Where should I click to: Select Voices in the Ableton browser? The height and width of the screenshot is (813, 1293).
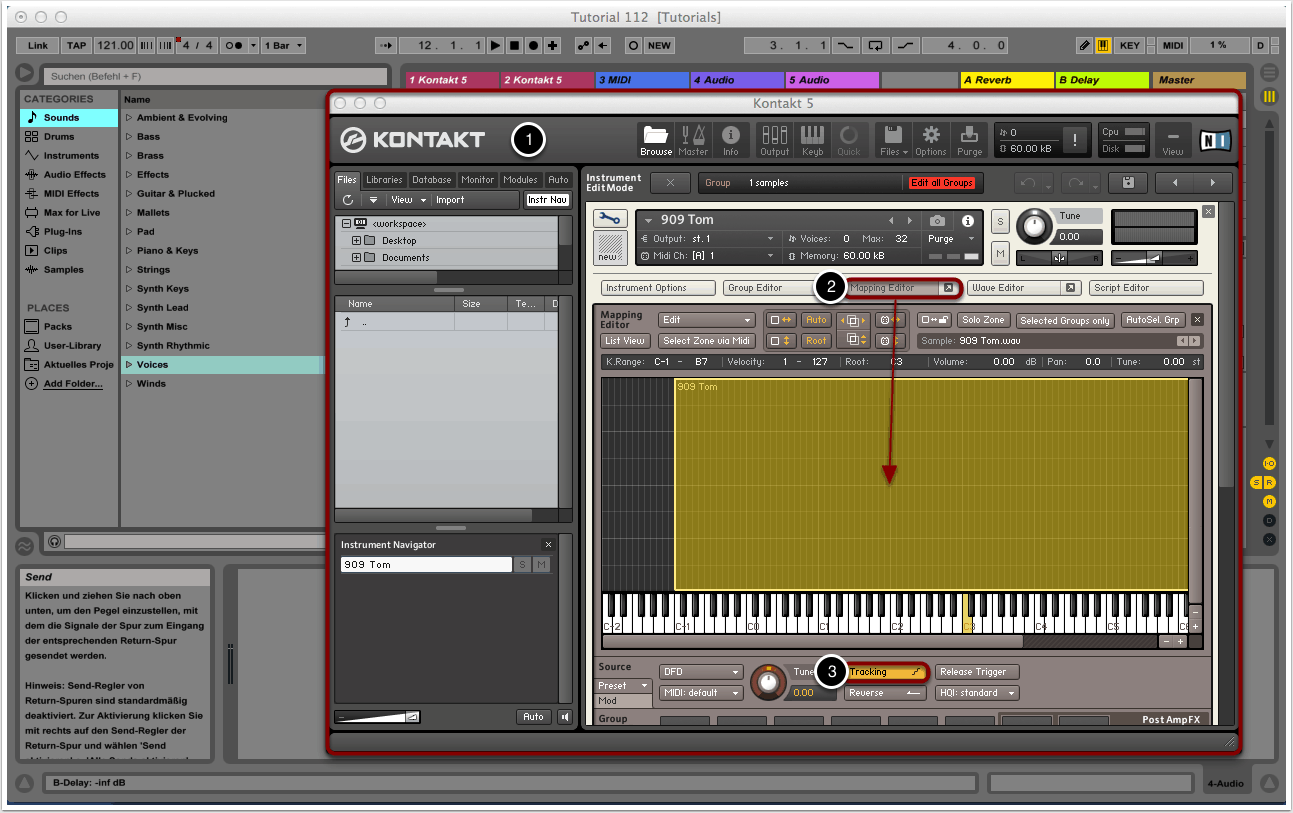(152, 365)
